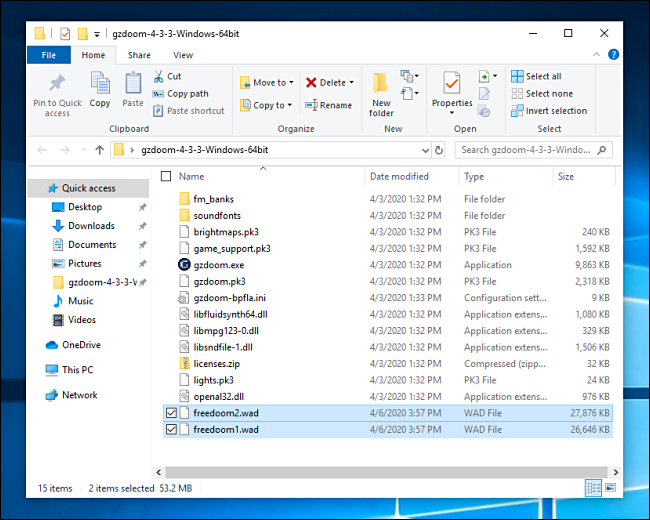Switch to the View ribbon tab
Screen dimensions: 650x520
[183, 55]
